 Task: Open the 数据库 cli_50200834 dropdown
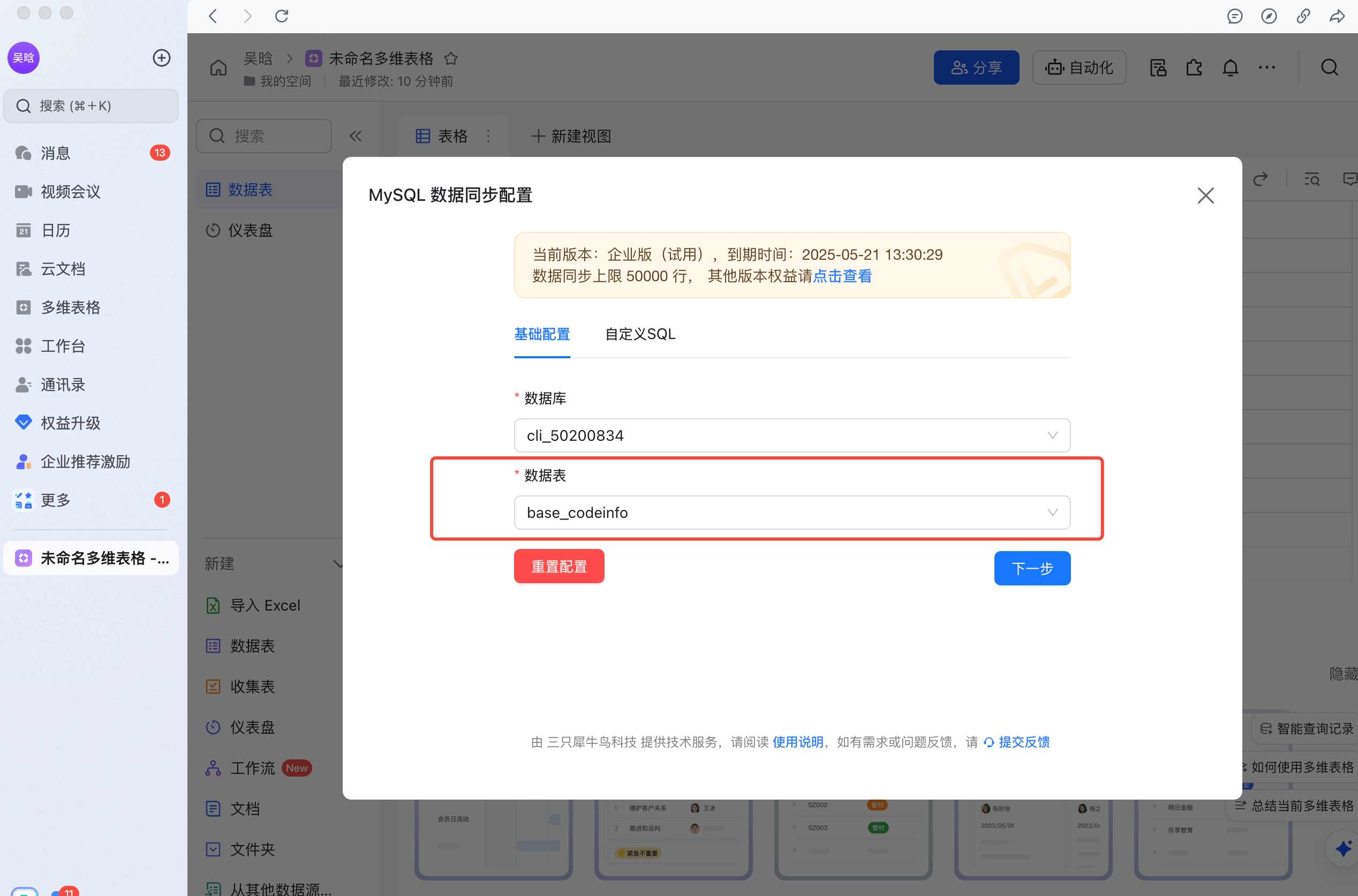pos(791,435)
